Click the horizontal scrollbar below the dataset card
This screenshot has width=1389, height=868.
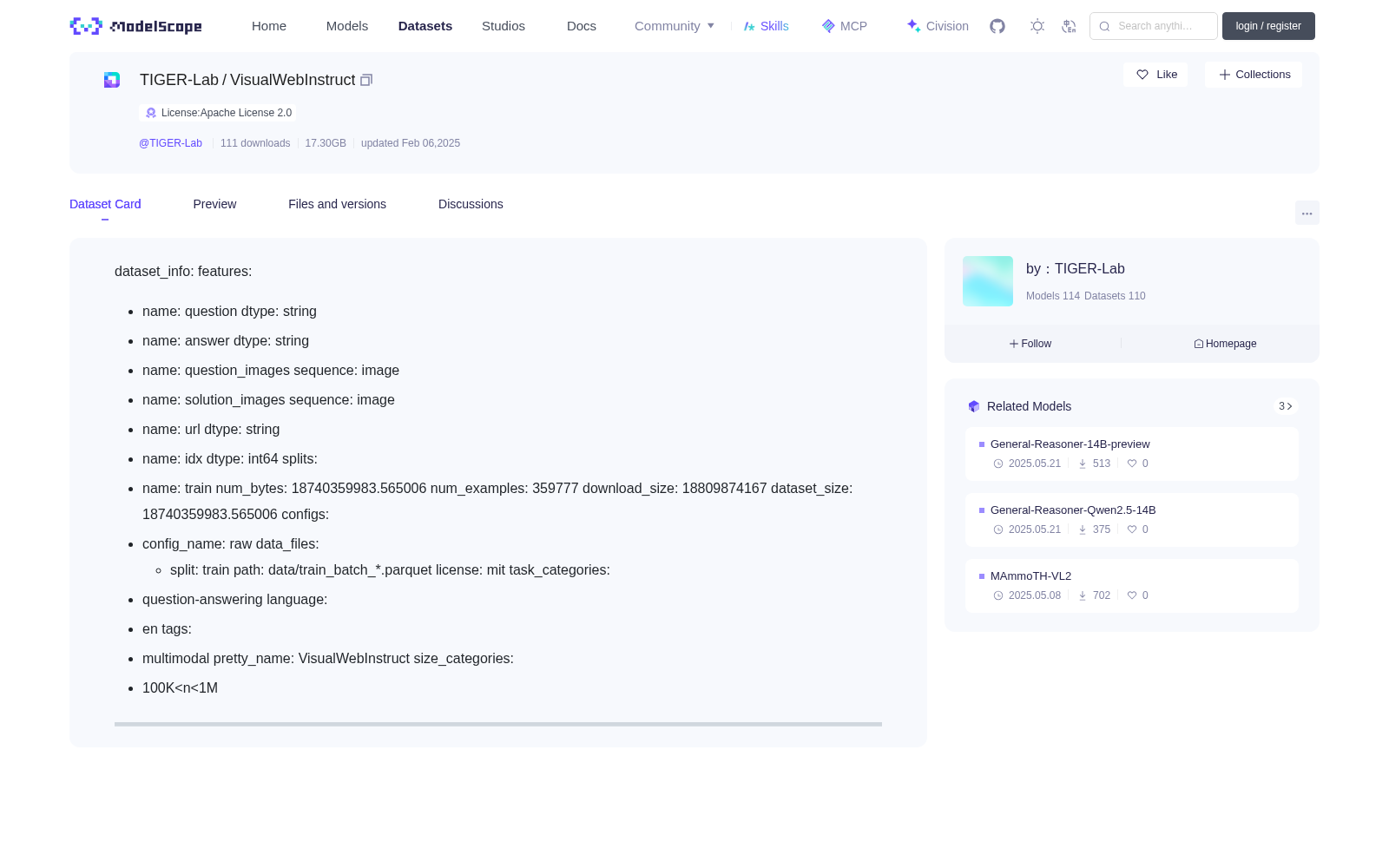tap(498, 724)
